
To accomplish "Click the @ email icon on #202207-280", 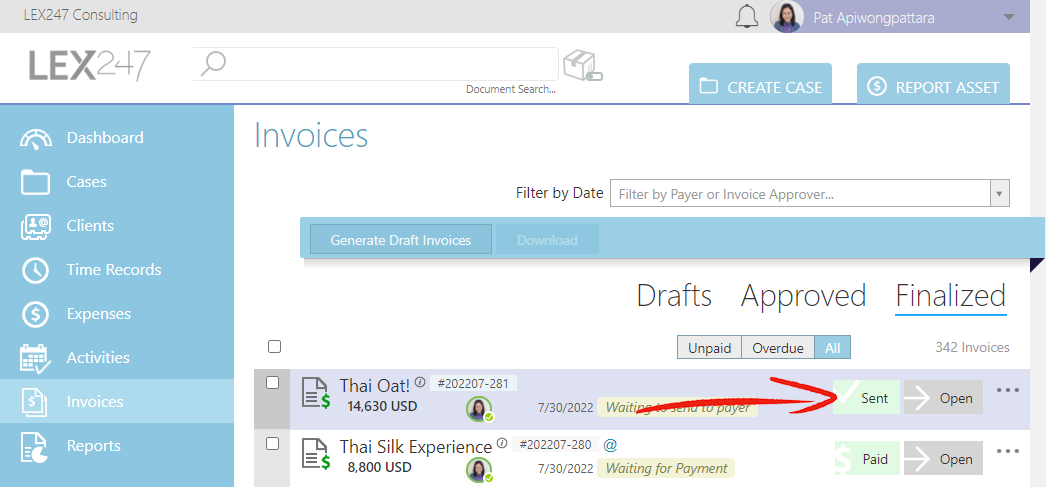I will (x=609, y=444).
